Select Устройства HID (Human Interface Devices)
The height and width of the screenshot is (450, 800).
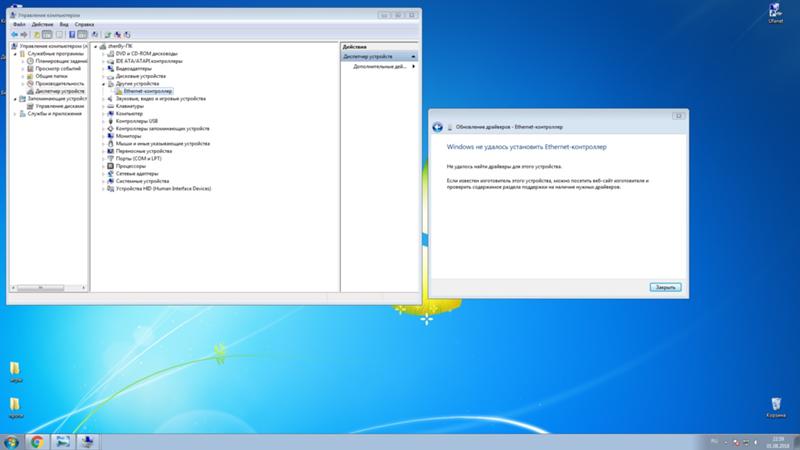click(163, 188)
